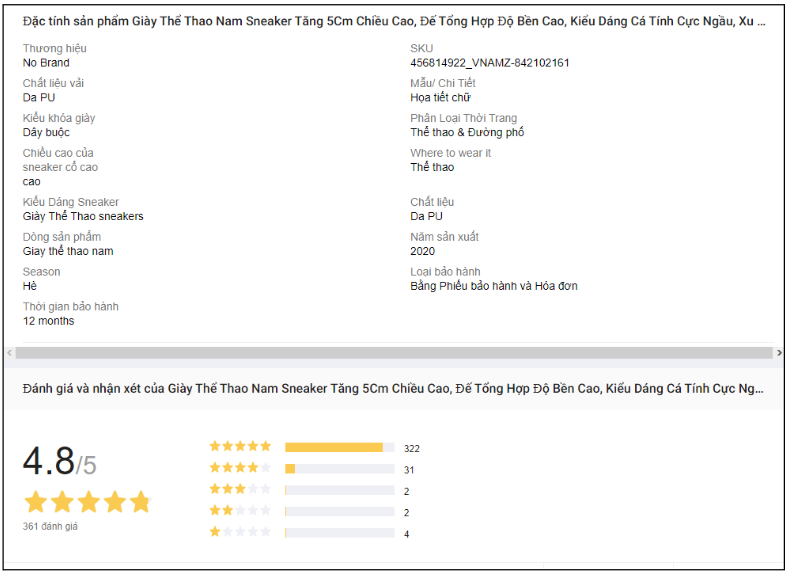The height and width of the screenshot is (572, 788).
Task: Click the 1-star rating row icons
Action: (x=240, y=533)
